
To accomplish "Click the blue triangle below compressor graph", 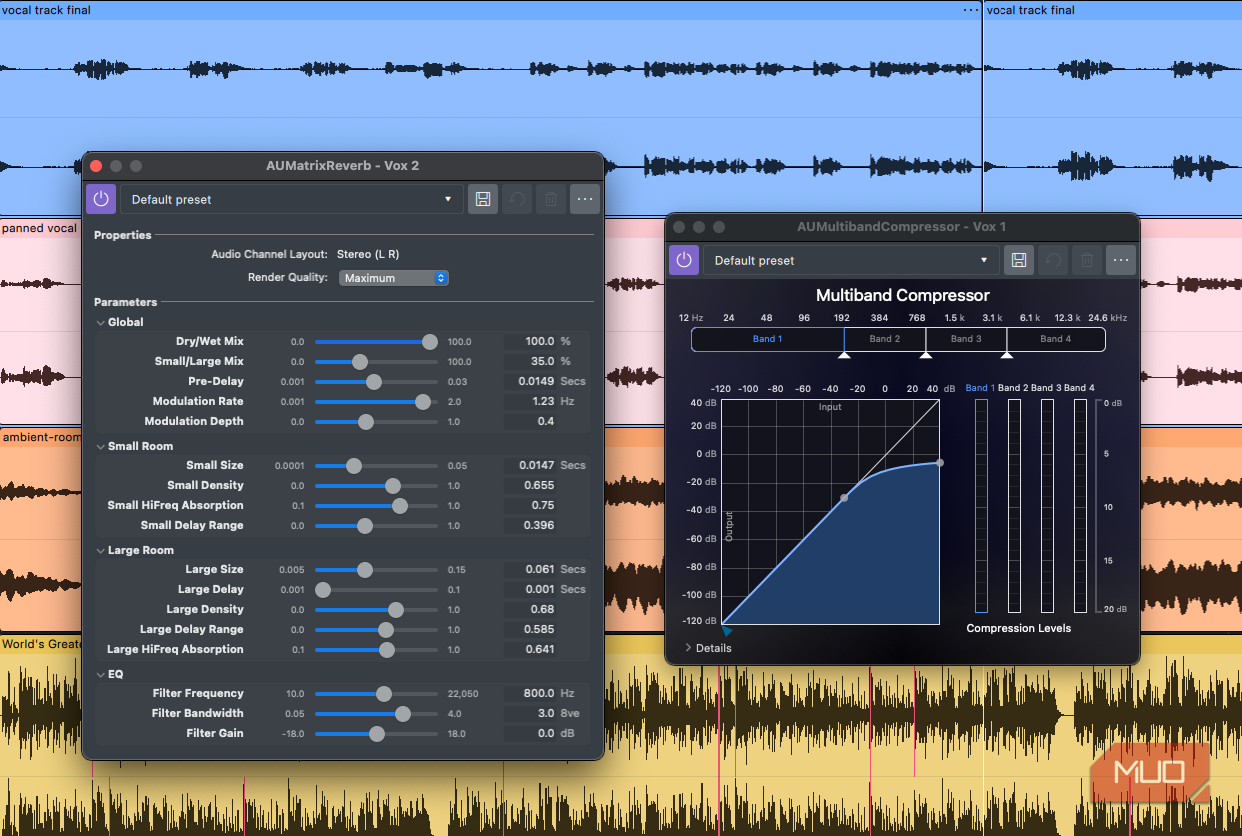I will click(727, 631).
